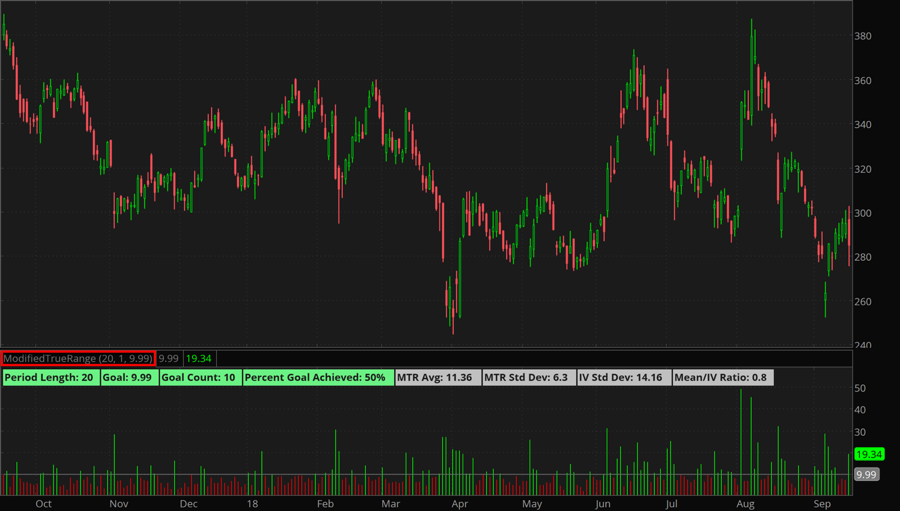Click the green 19.34 value in study header
The image size is (900, 511).
(x=199, y=358)
